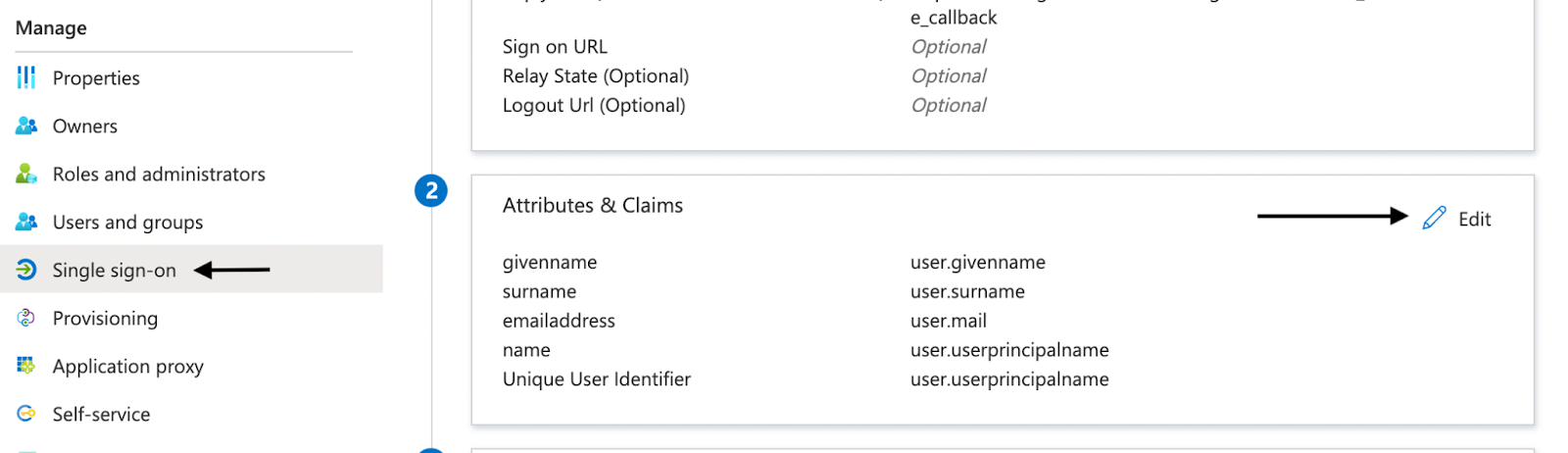Open Self-service settings
The height and width of the screenshot is (453, 1568).
click(x=101, y=415)
